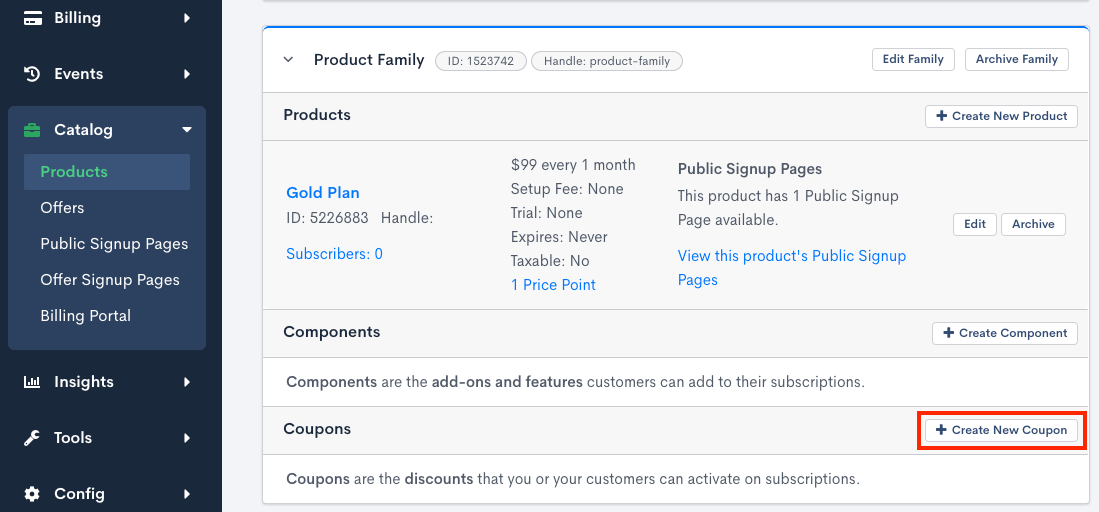The height and width of the screenshot is (512, 1099).
Task: Expand the Insights submenu arrow
Action: (x=187, y=382)
